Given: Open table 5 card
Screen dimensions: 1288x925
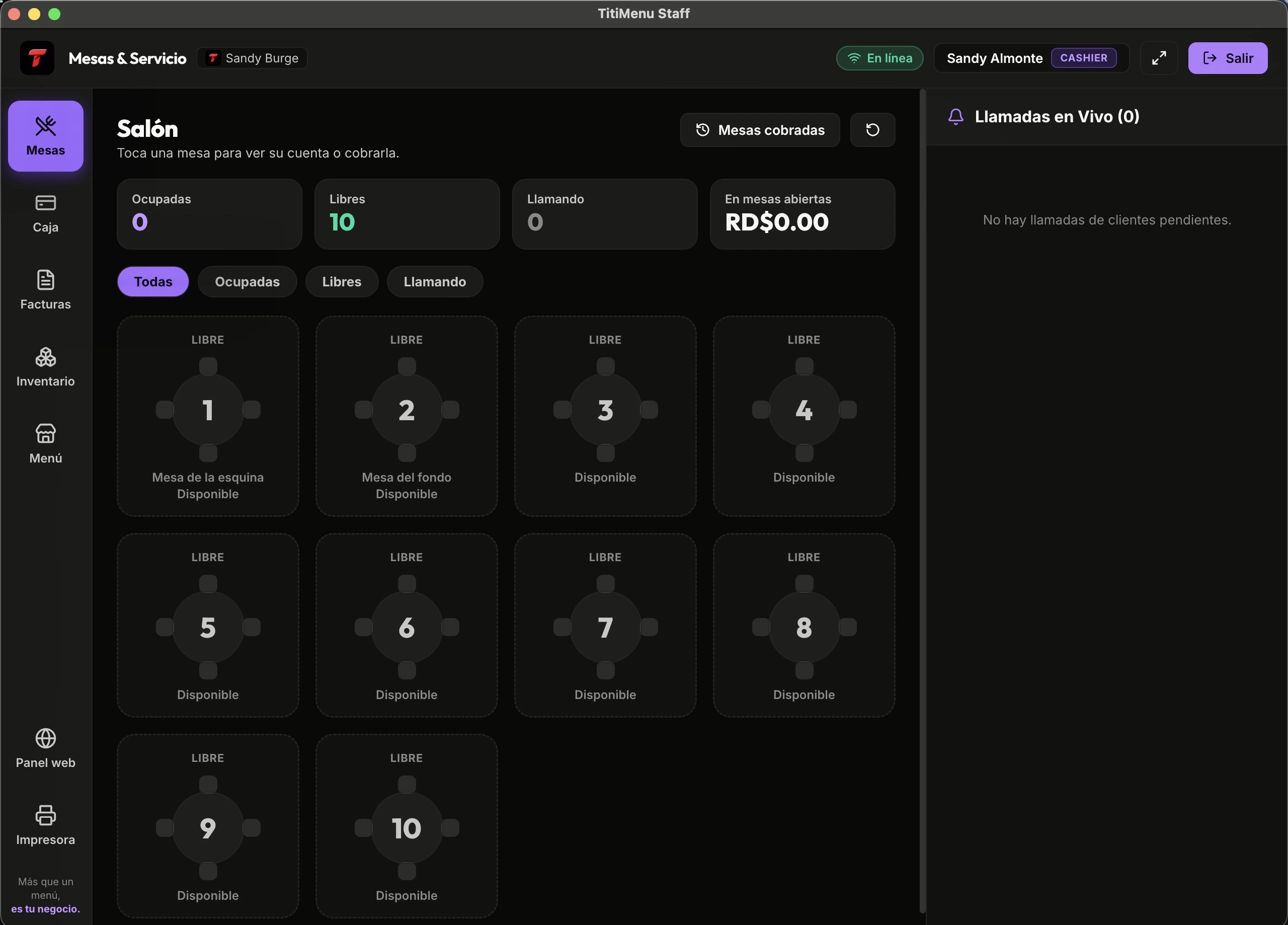Looking at the screenshot, I should point(208,625).
